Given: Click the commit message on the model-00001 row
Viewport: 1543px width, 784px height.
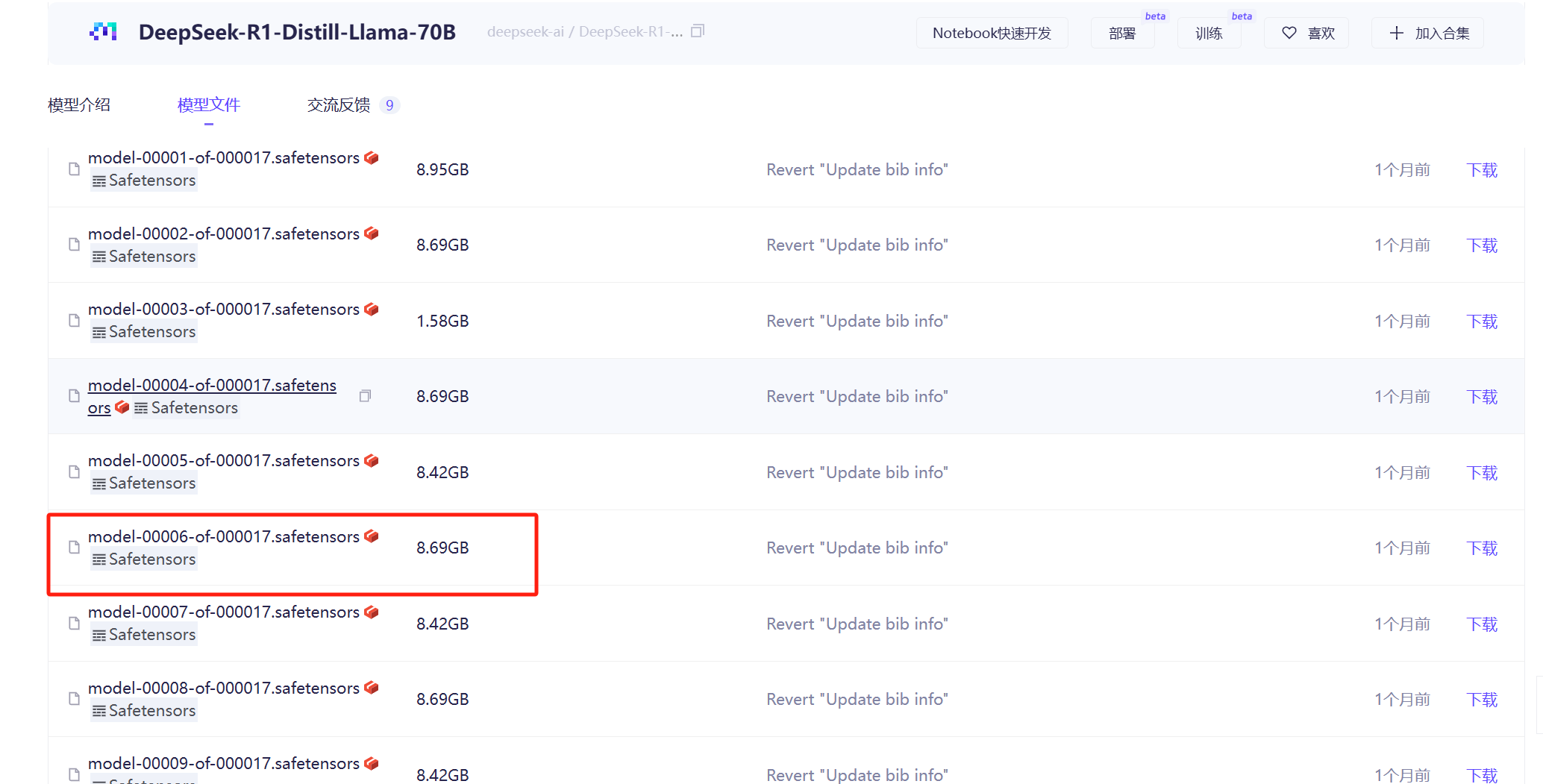Looking at the screenshot, I should tap(857, 170).
